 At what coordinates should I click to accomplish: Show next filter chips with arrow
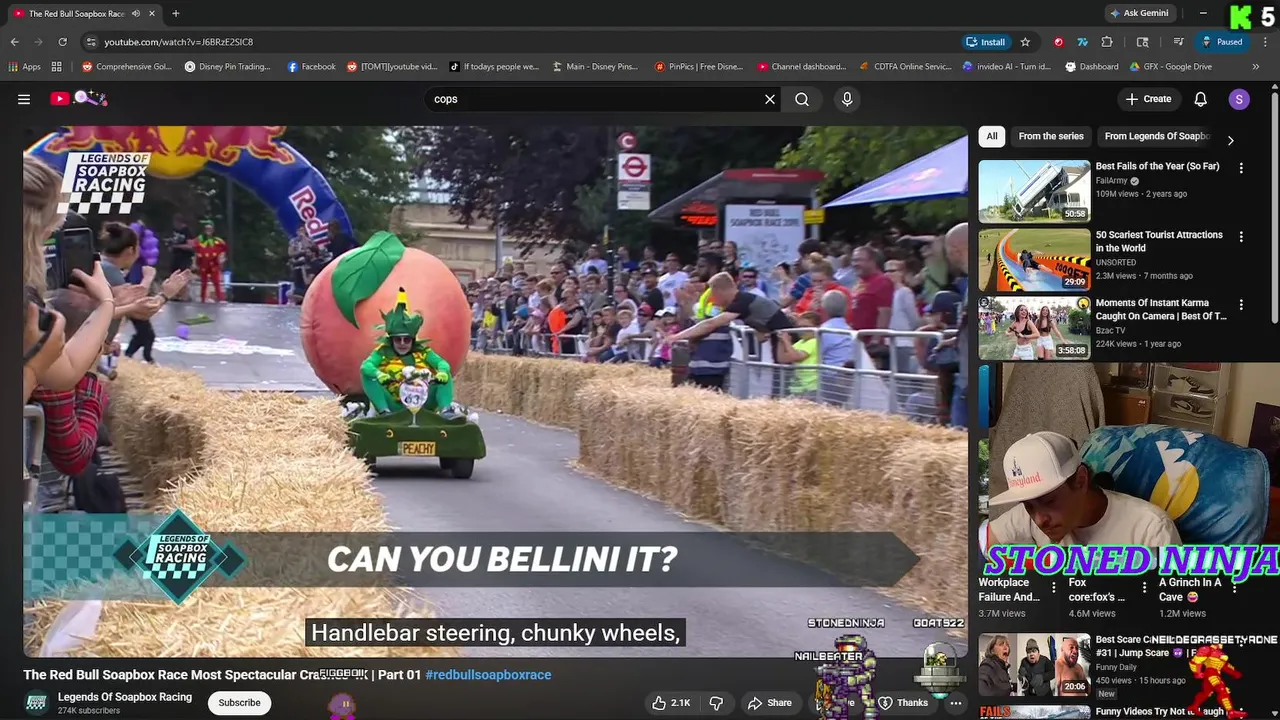pos(1230,140)
